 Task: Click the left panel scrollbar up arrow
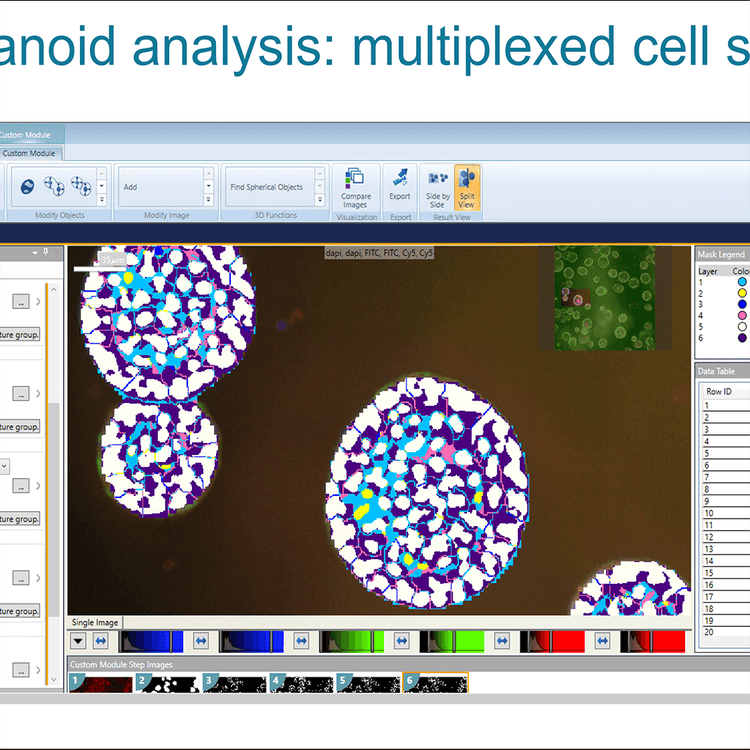click(54, 289)
